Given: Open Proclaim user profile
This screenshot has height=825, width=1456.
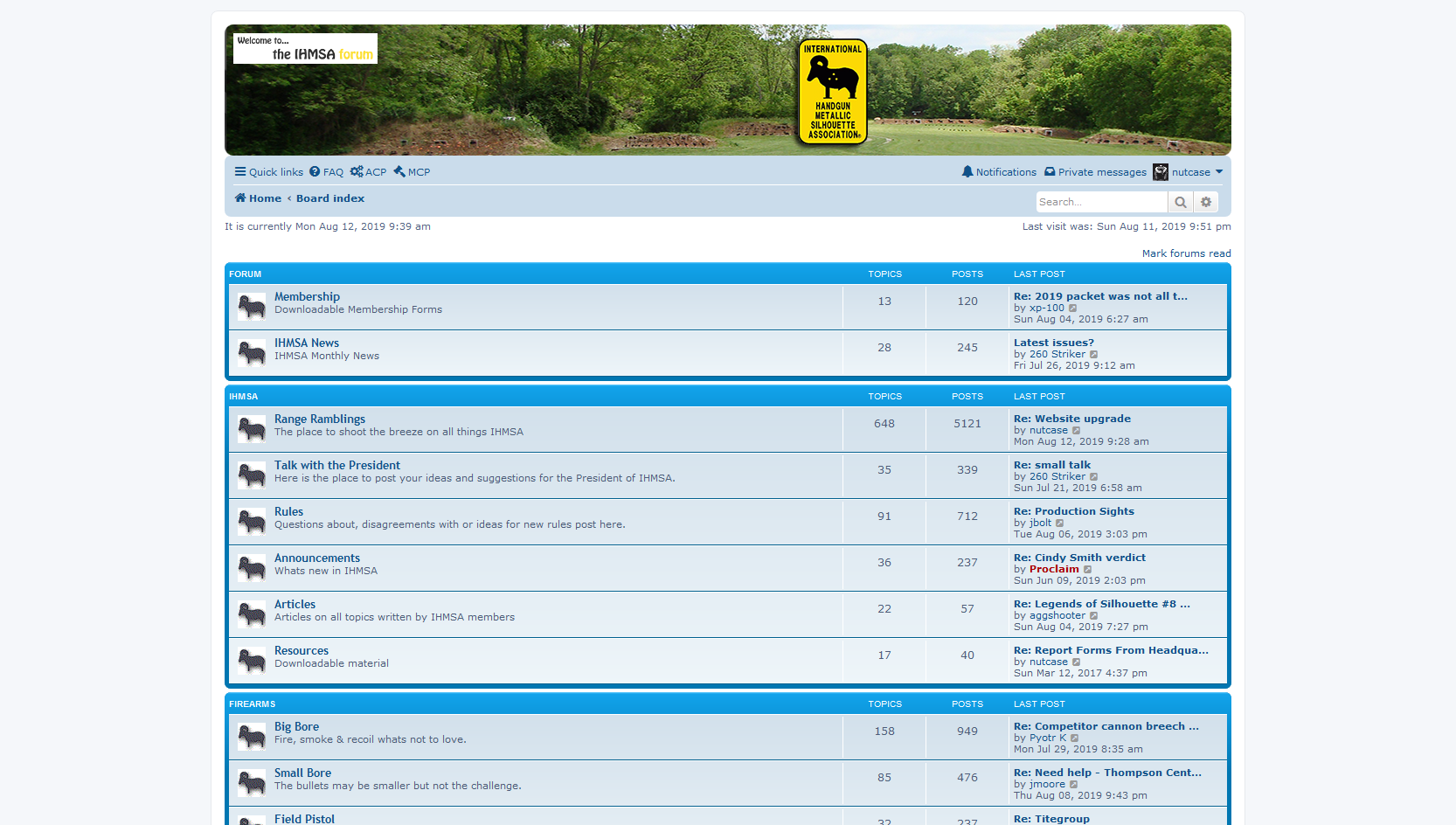Looking at the screenshot, I should 1054,569.
